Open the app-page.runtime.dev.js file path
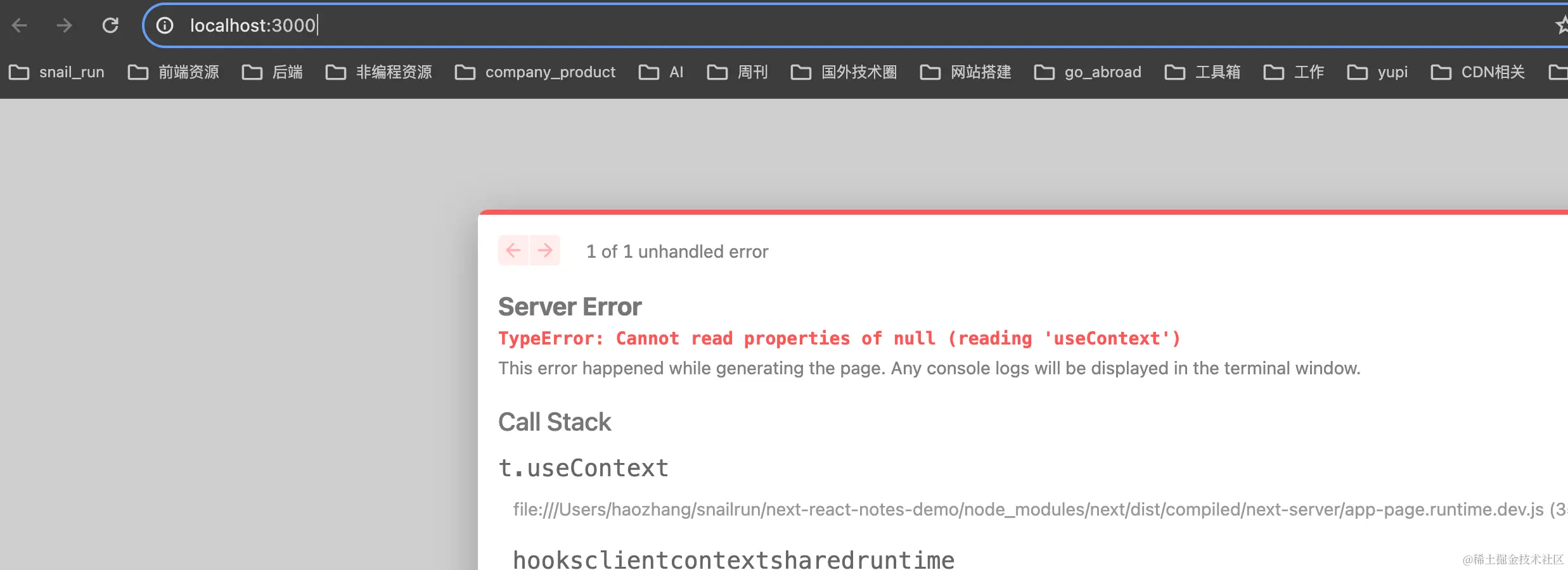Image resolution: width=1568 pixels, height=570 pixels. (1039, 509)
